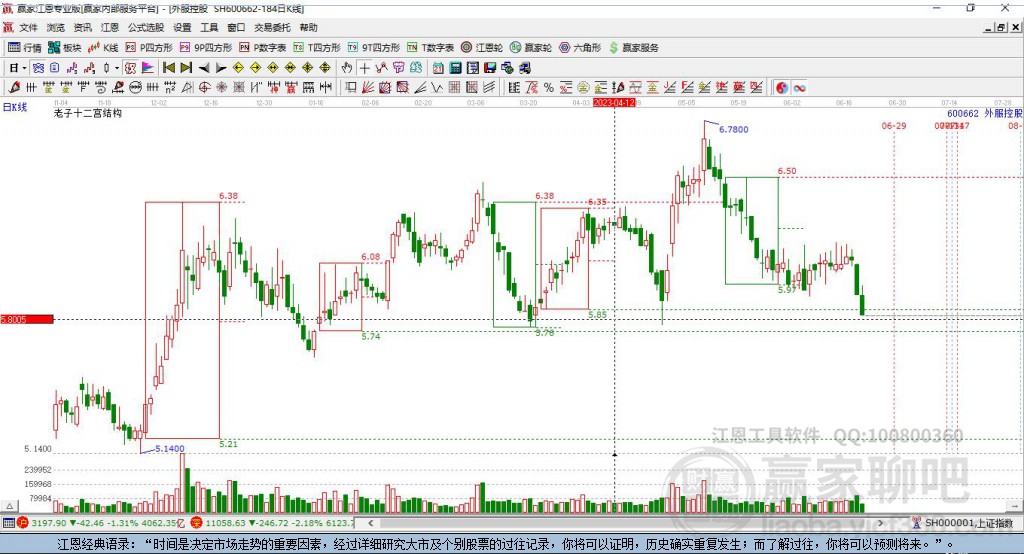The image size is (1024, 554).
Task: Open the 公式选股 menu
Action: [146, 27]
